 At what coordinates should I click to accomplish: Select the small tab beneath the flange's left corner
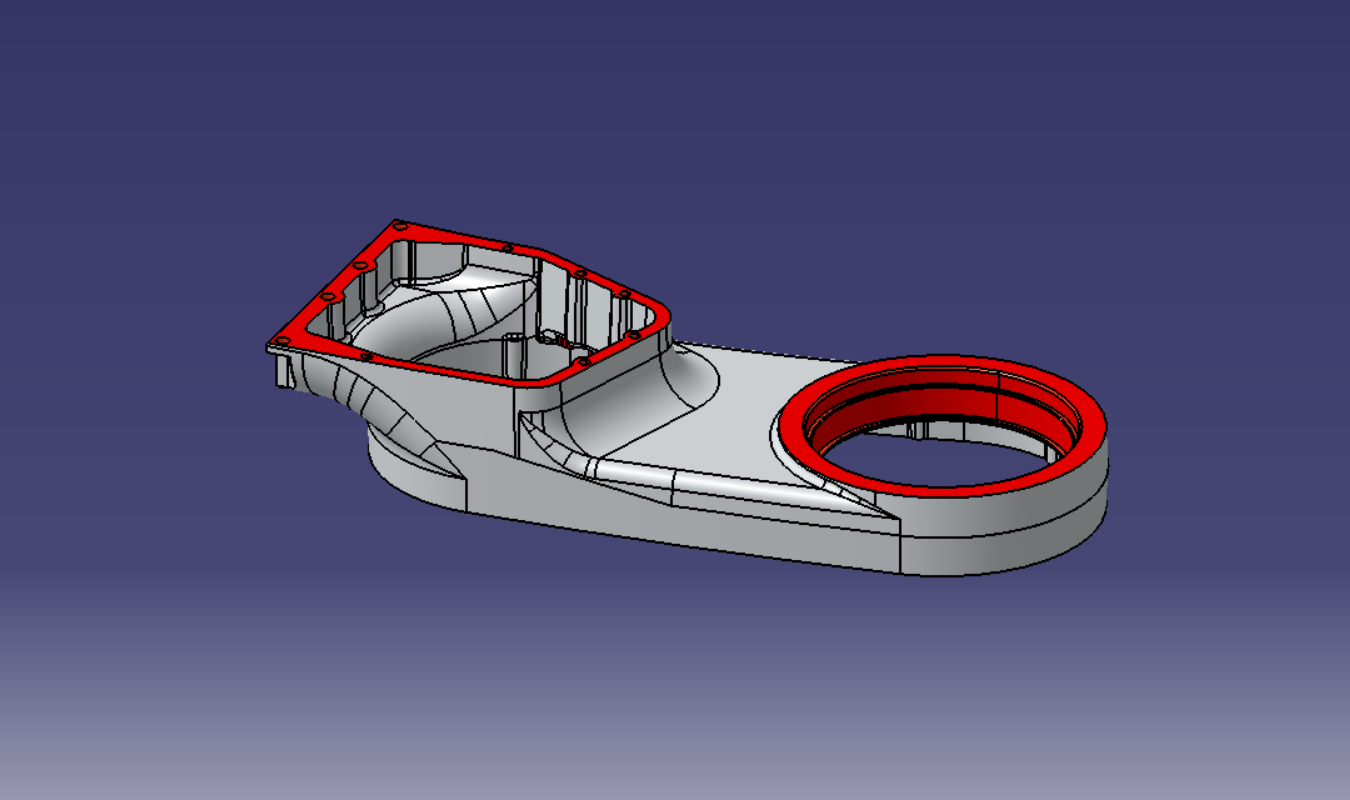coord(283,371)
